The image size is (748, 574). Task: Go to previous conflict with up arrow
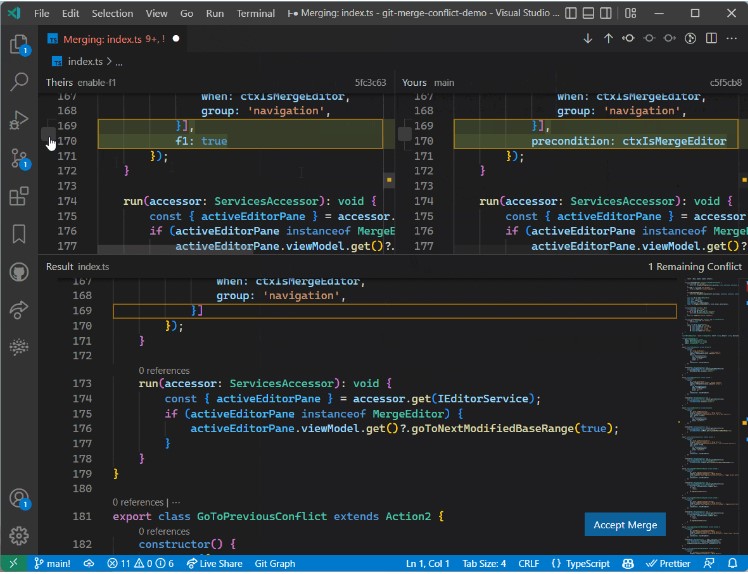click(x=608, y=38)
